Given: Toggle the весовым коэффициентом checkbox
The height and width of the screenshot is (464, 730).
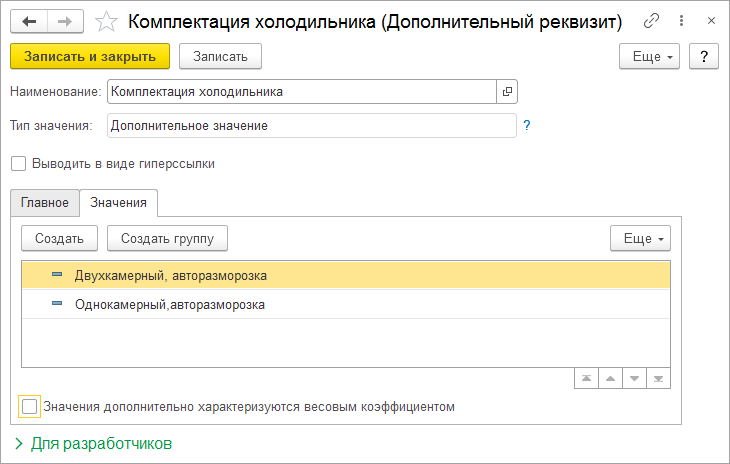Looking at the screenshot, I should [x=30, y=407].
